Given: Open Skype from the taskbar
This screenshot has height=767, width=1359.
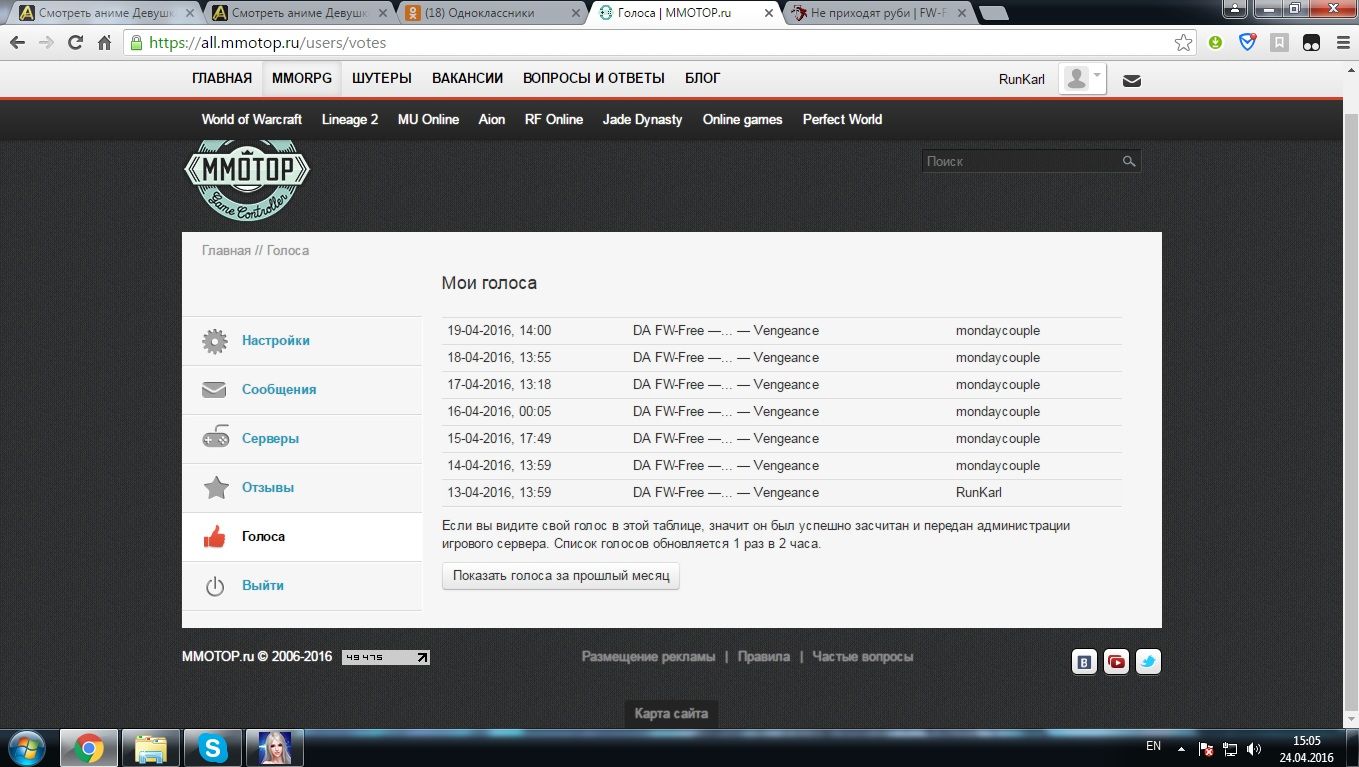Looking at the screenshot, I should pyautogui.click(x=212, y=748).
